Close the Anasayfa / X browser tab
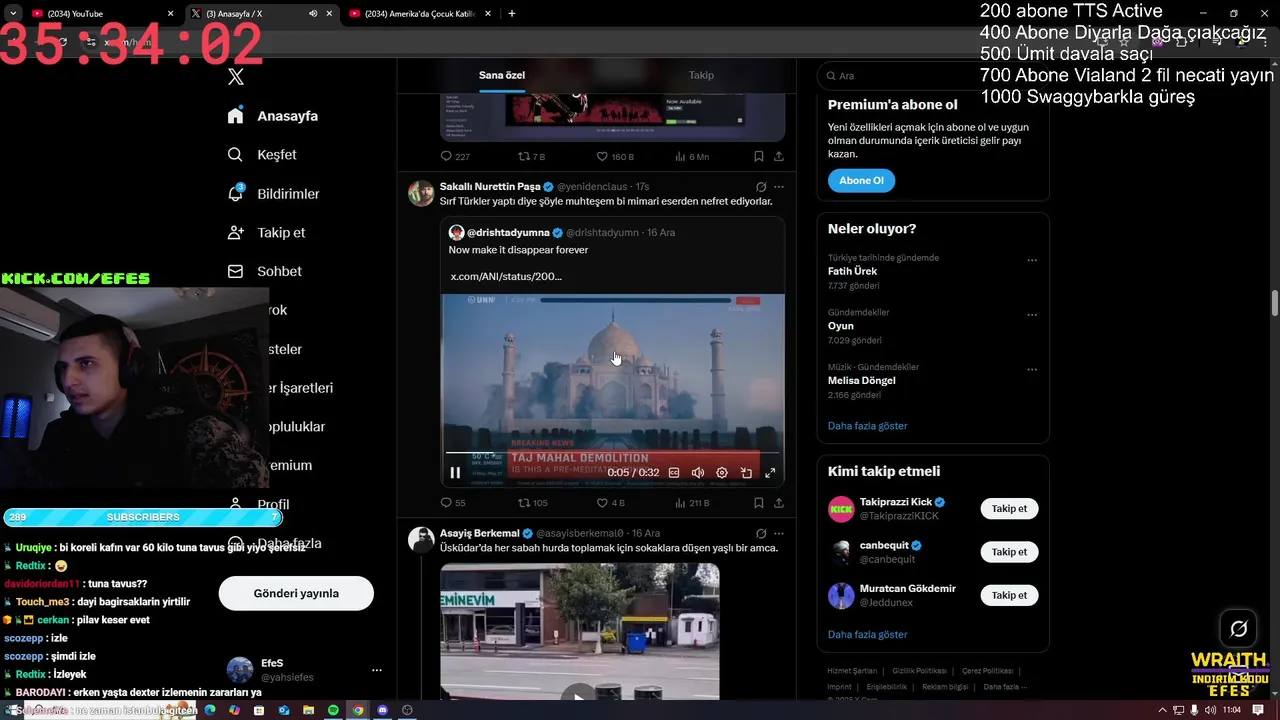The height and width of the screenshot is (720, 1280). pos(331,14)
